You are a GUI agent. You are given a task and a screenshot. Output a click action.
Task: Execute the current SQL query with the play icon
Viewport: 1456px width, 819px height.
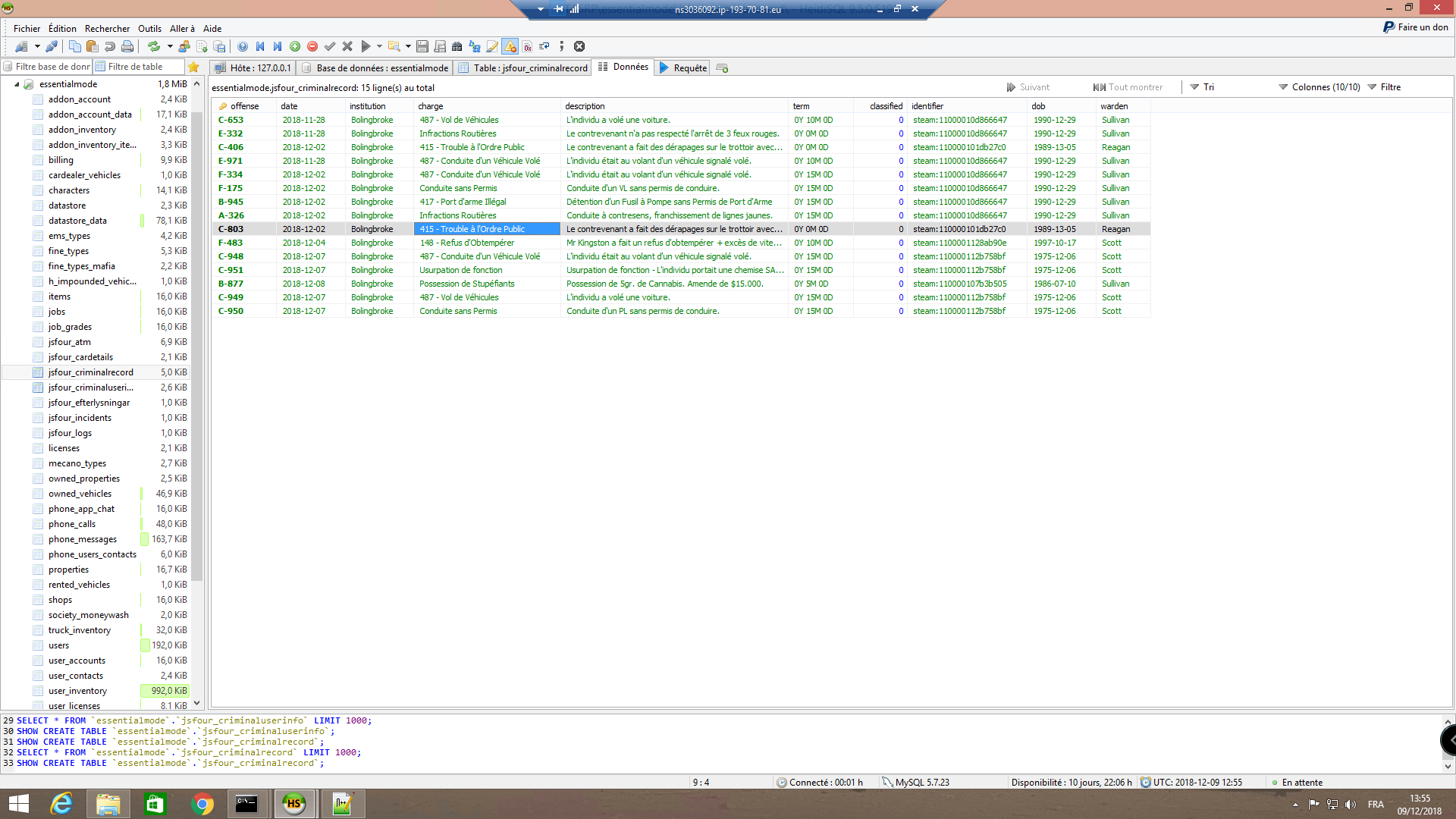[x=366, y=46]
